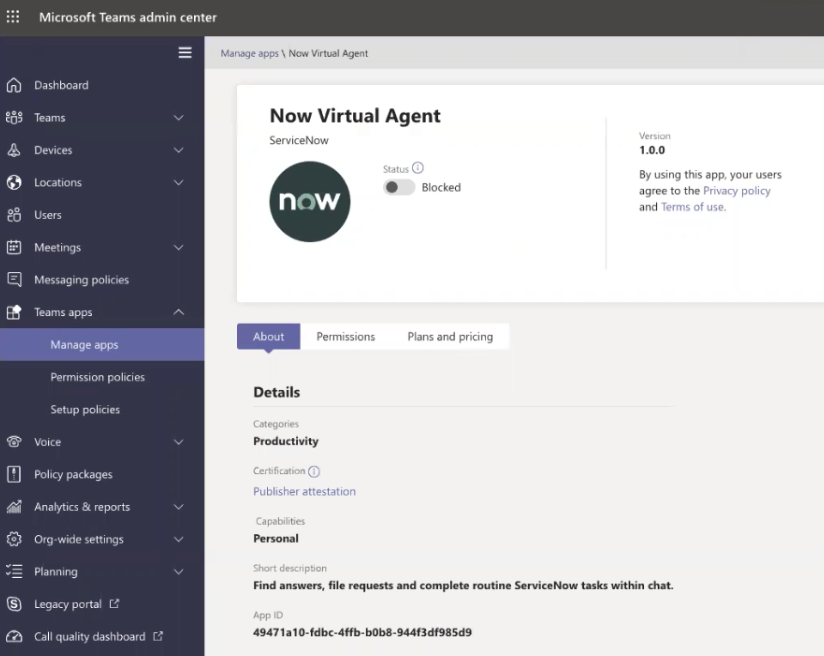Open the app launcher grid icon
824x656 pixels.
[13, 17]
